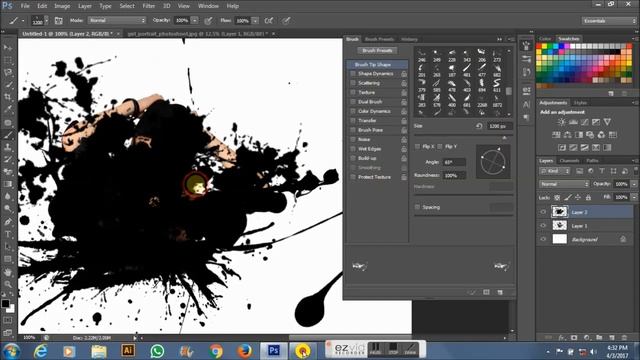This screenshot has height=360, width=640.
Task: Enable the Texture checkbox
Action: click(353, 93)
